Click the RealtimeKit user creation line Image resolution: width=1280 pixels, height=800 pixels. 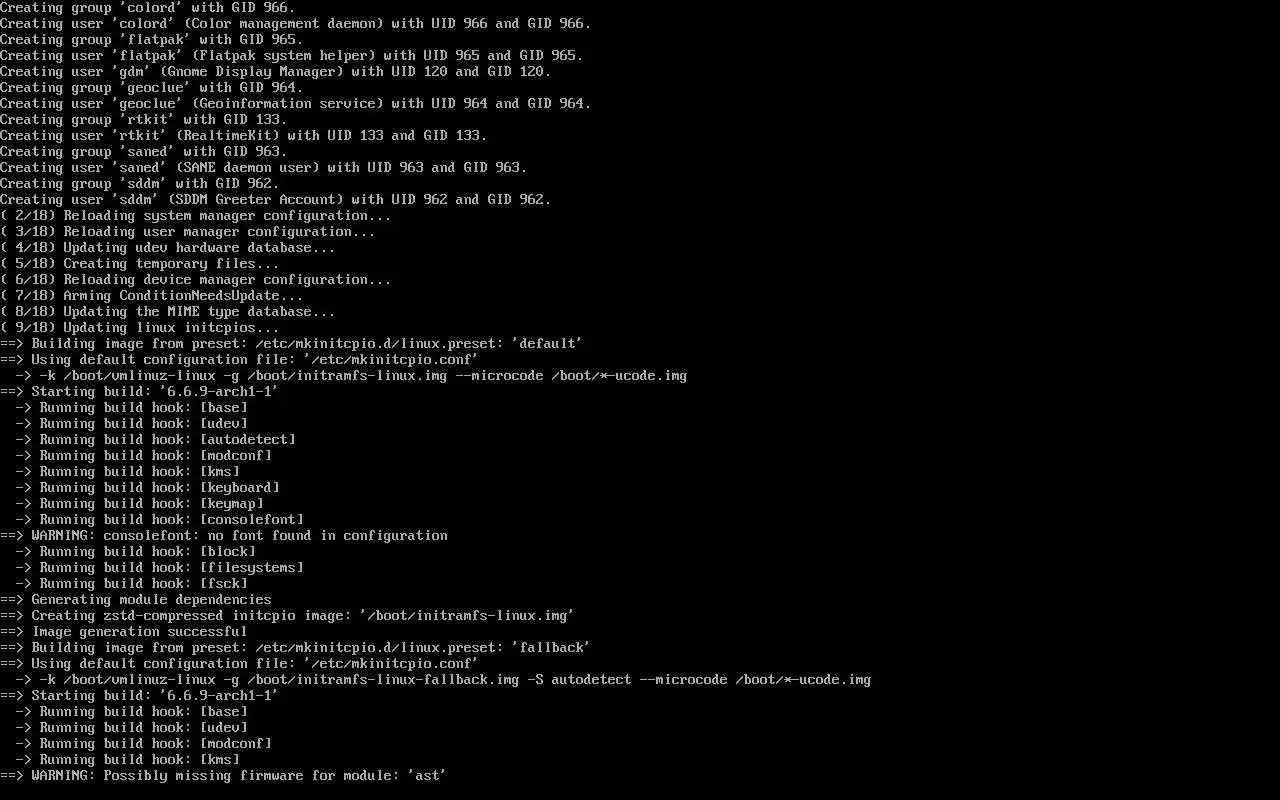[x=243, y=135]
